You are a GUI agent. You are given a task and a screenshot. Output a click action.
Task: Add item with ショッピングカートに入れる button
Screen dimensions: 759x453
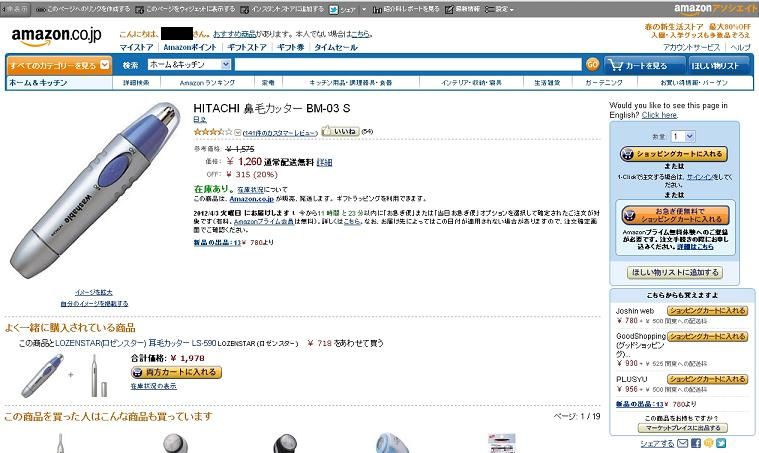point(674,154)
